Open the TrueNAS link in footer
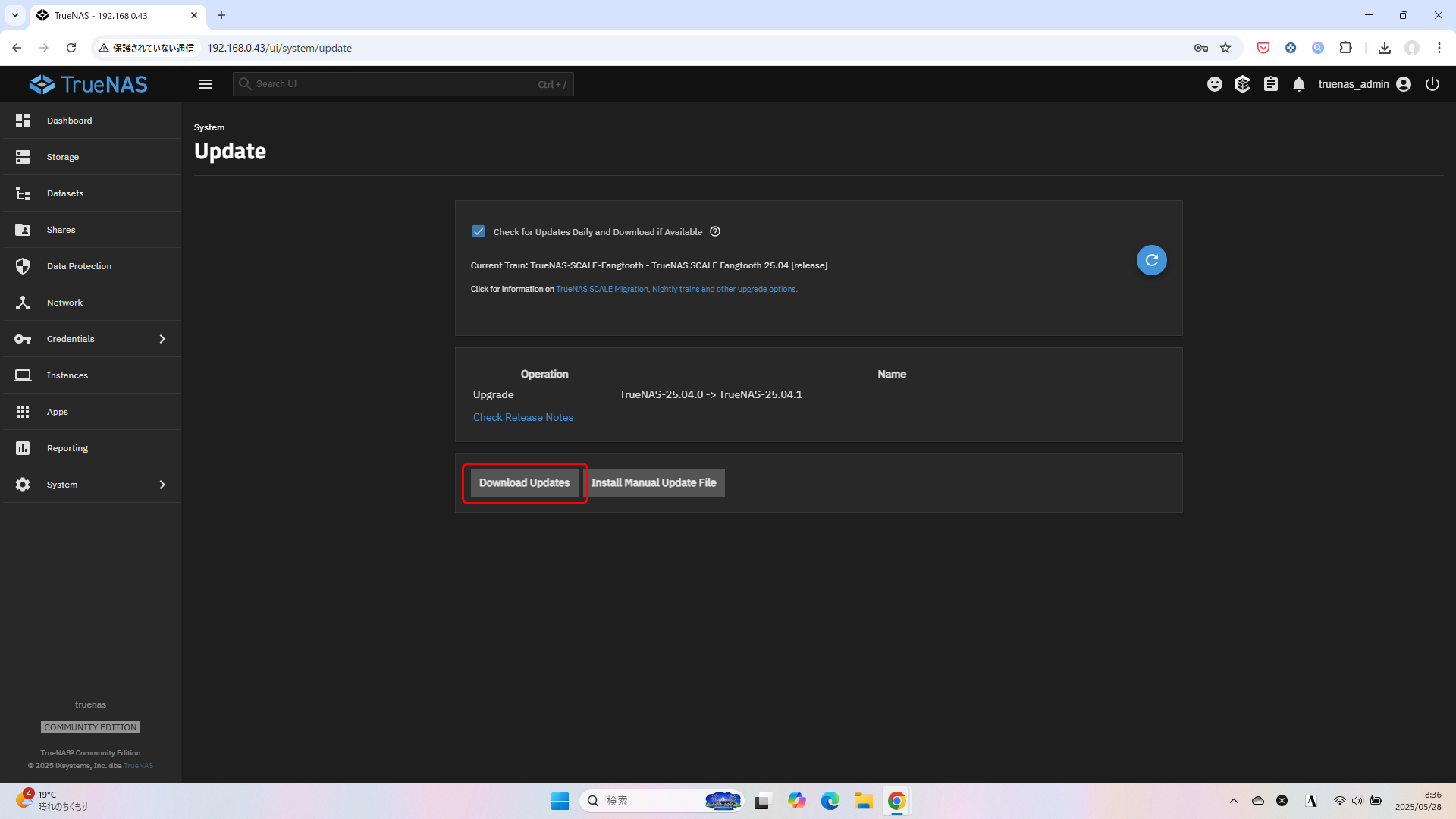 (x=139, y=766)
